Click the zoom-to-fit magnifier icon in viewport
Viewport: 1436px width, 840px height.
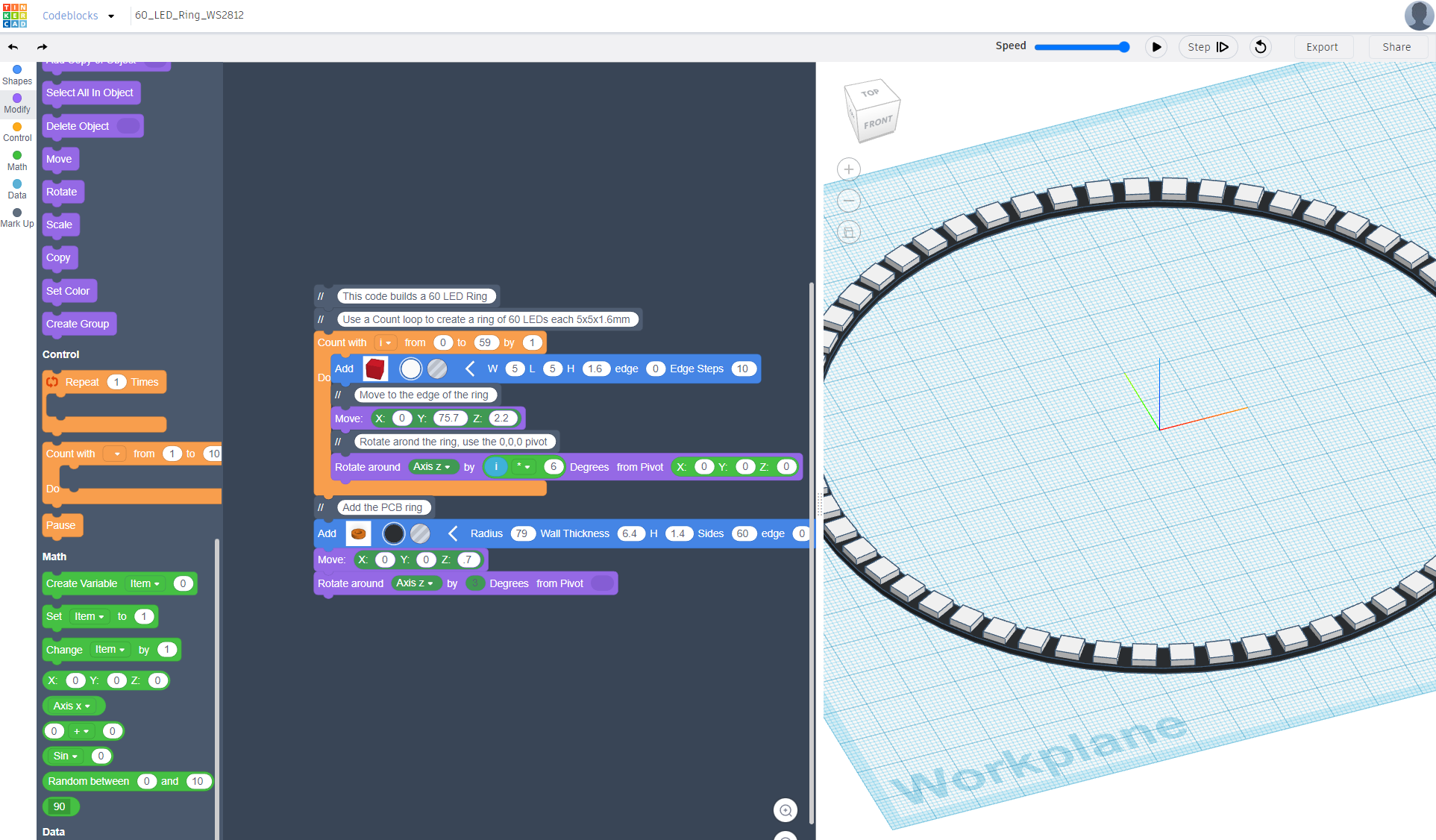coord(786,810)
